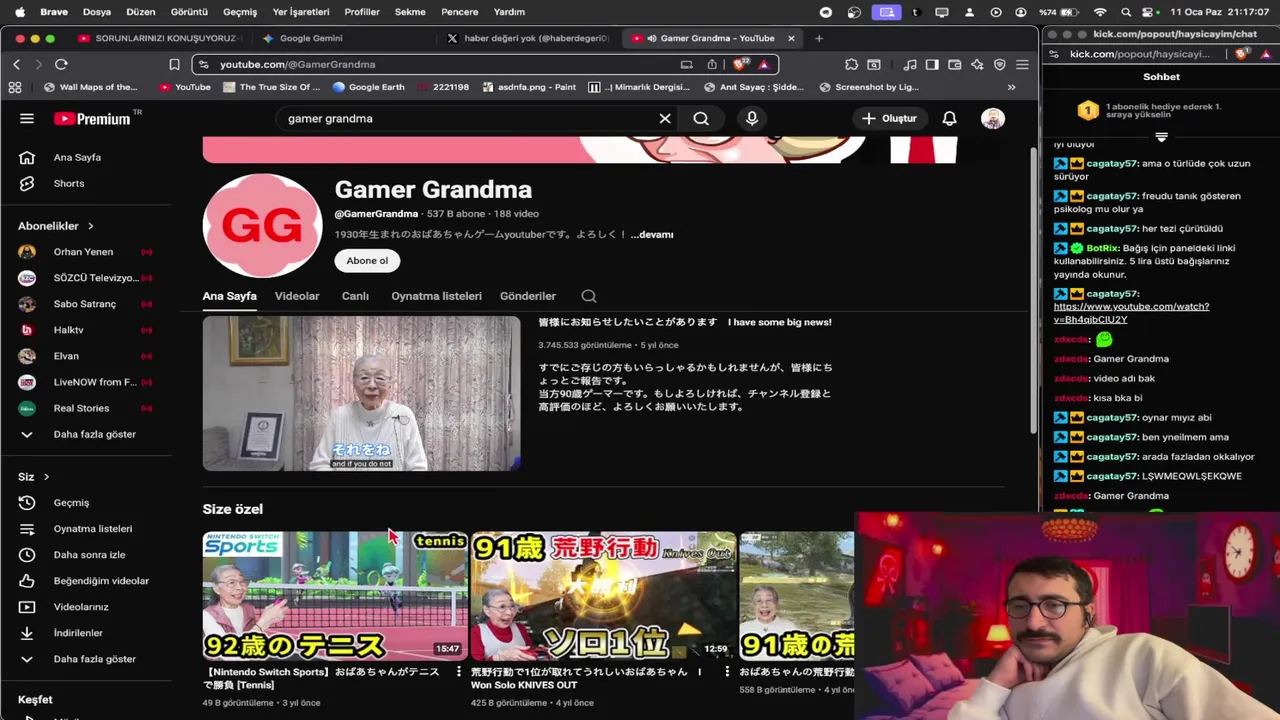The image size is (1280, 720).
Task: Clear the search box with X
Action: point(665,118)
